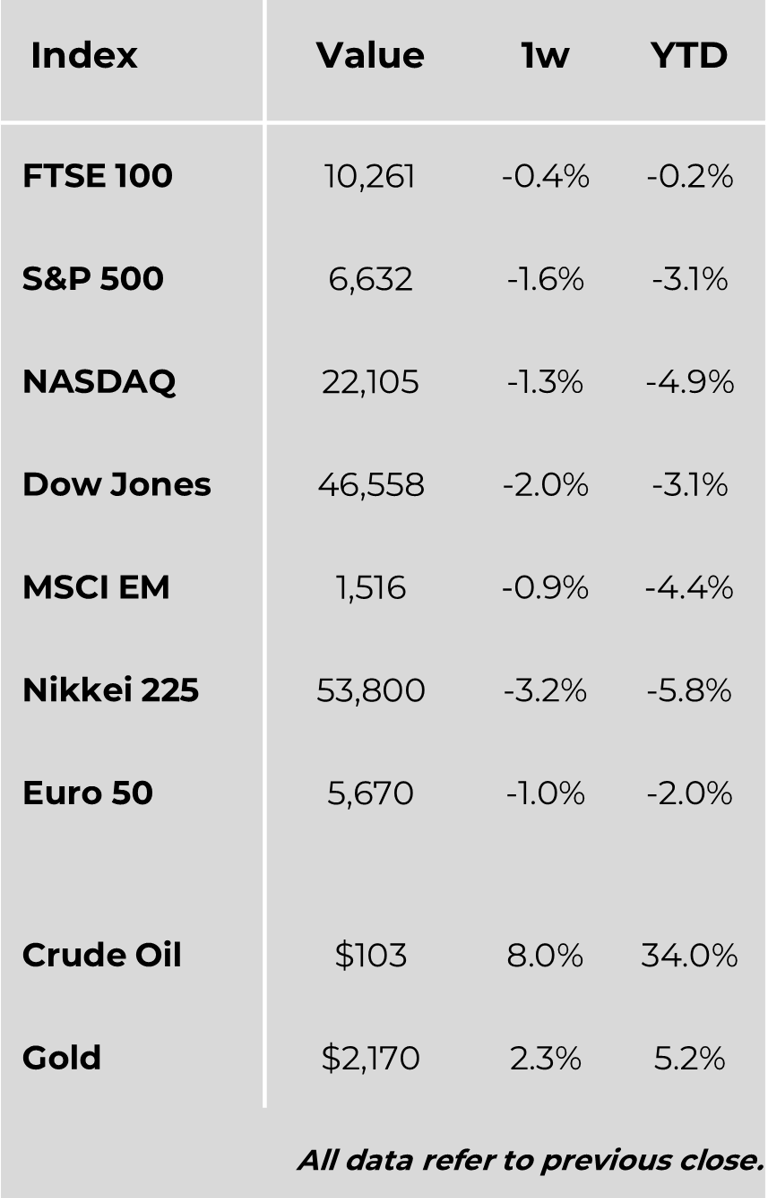Select the S&P 500 row label
This screenshot has height=1198, width=768.
click(x=93, y=279)
